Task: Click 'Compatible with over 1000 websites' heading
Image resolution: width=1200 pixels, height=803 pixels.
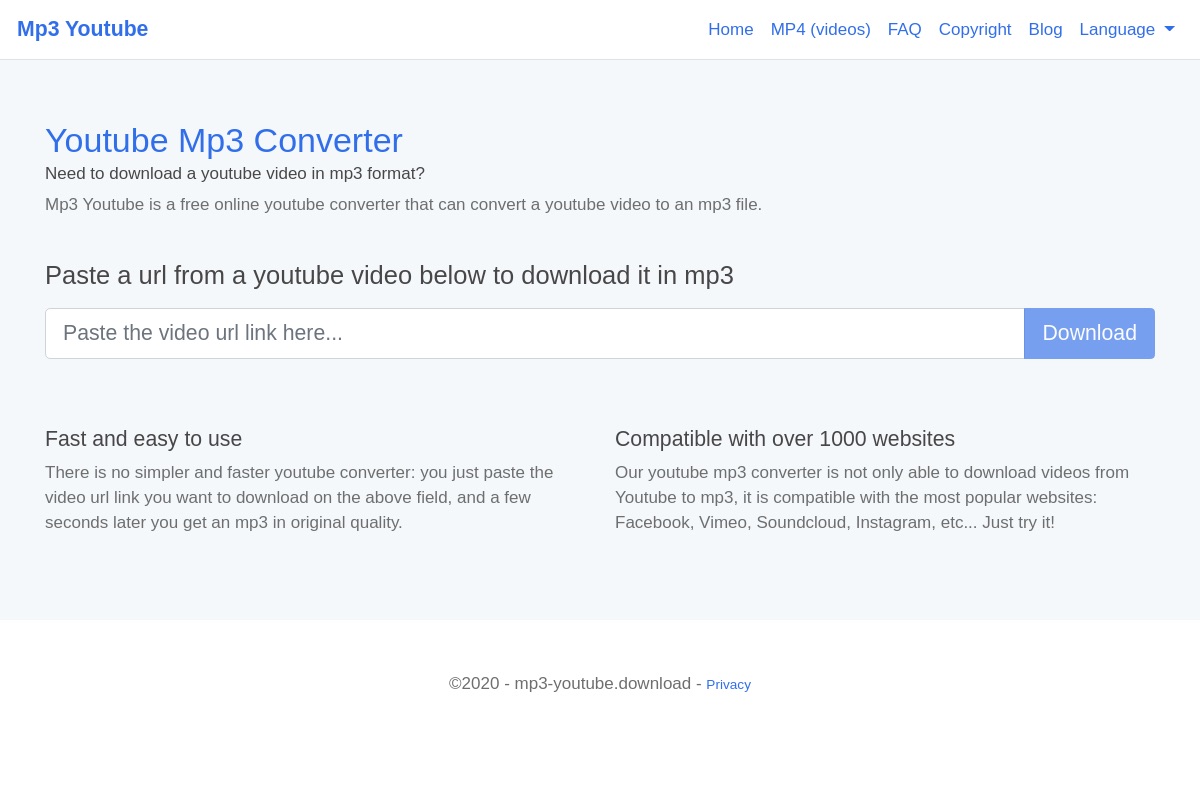Action: [785, 439]
